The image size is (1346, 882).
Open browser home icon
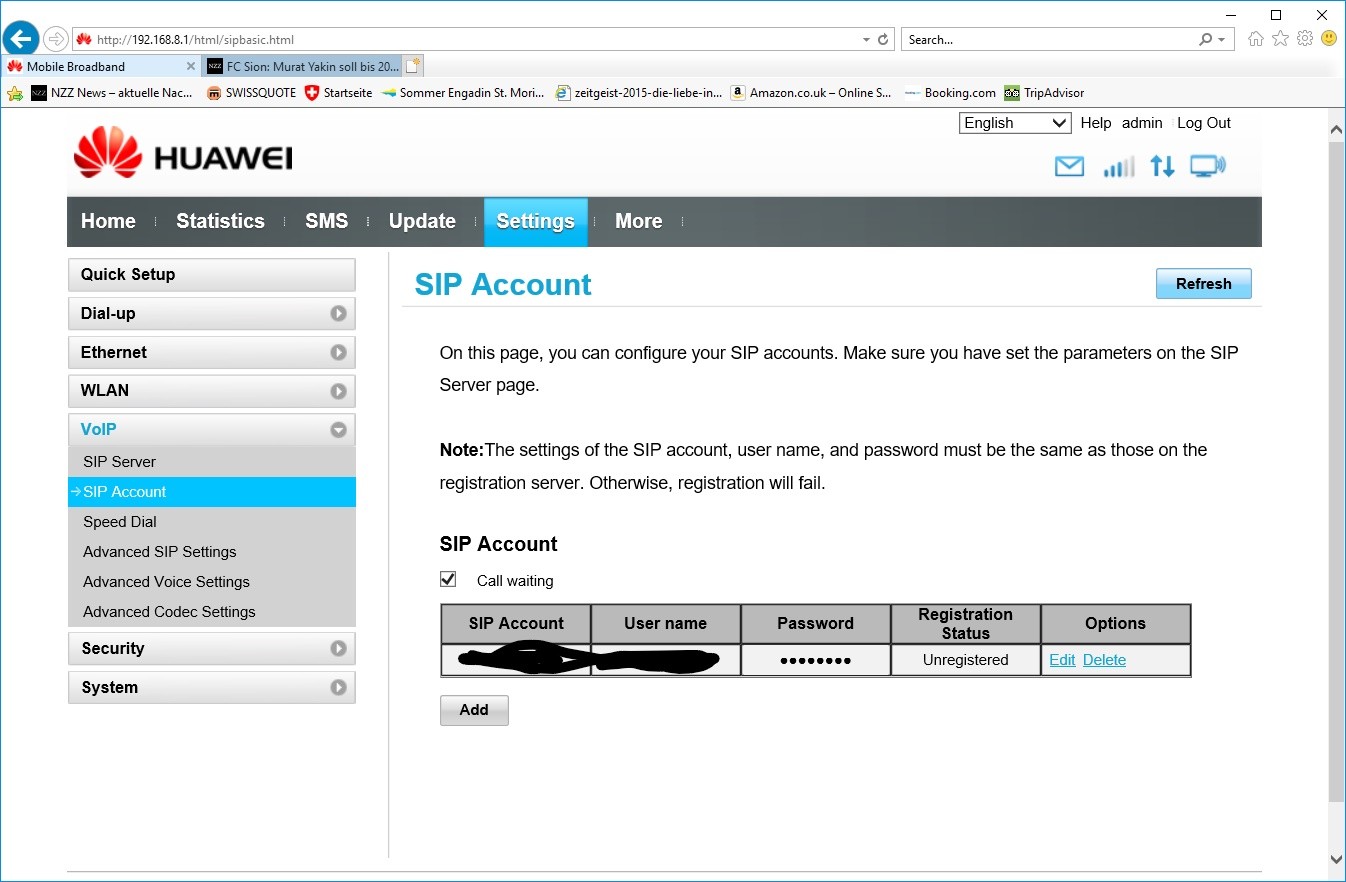click(x=1256, y=39)
